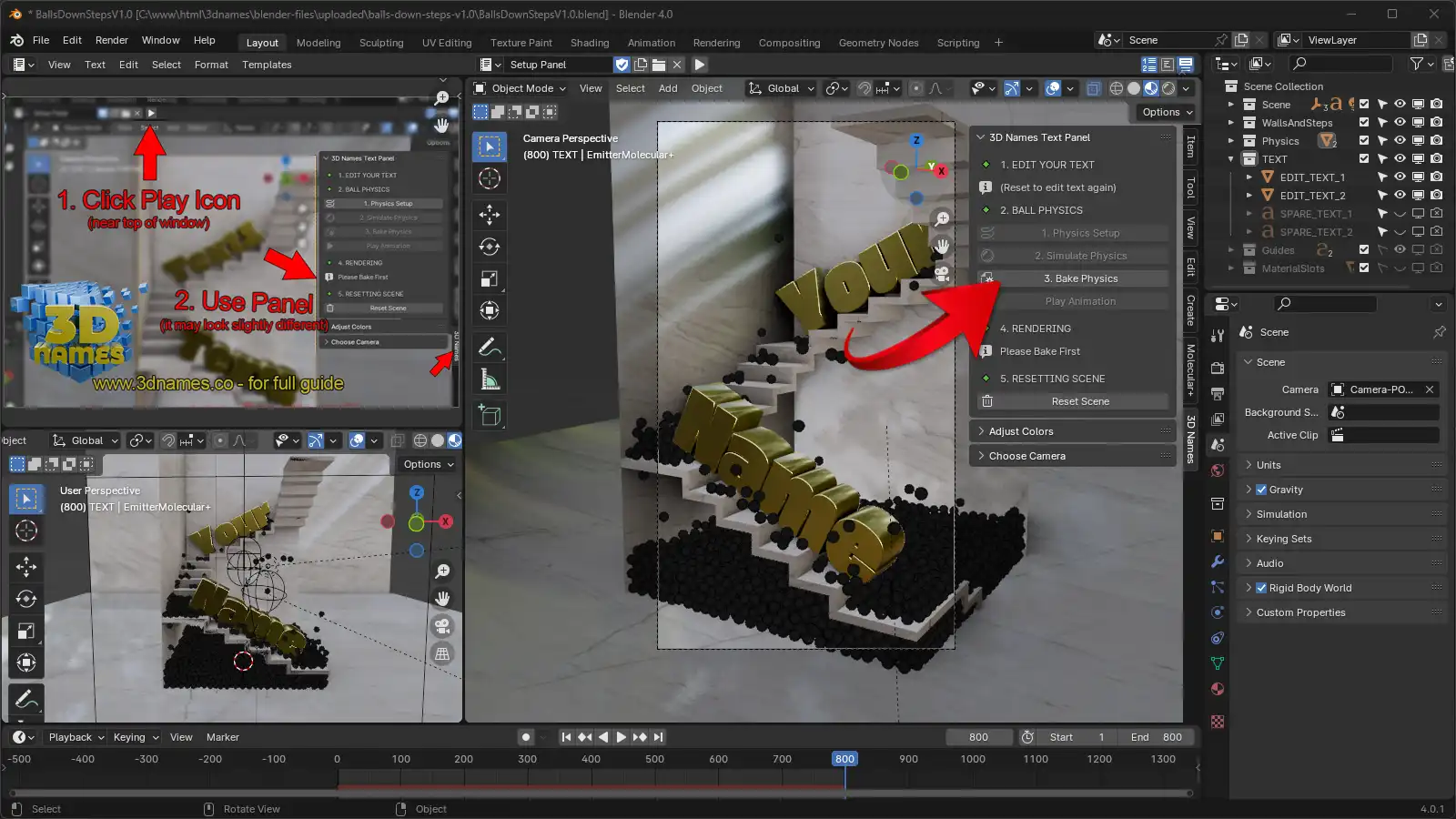1456x819 pixels.
Task: Choose the Add Cube tool
Action: tap(490, 416)
